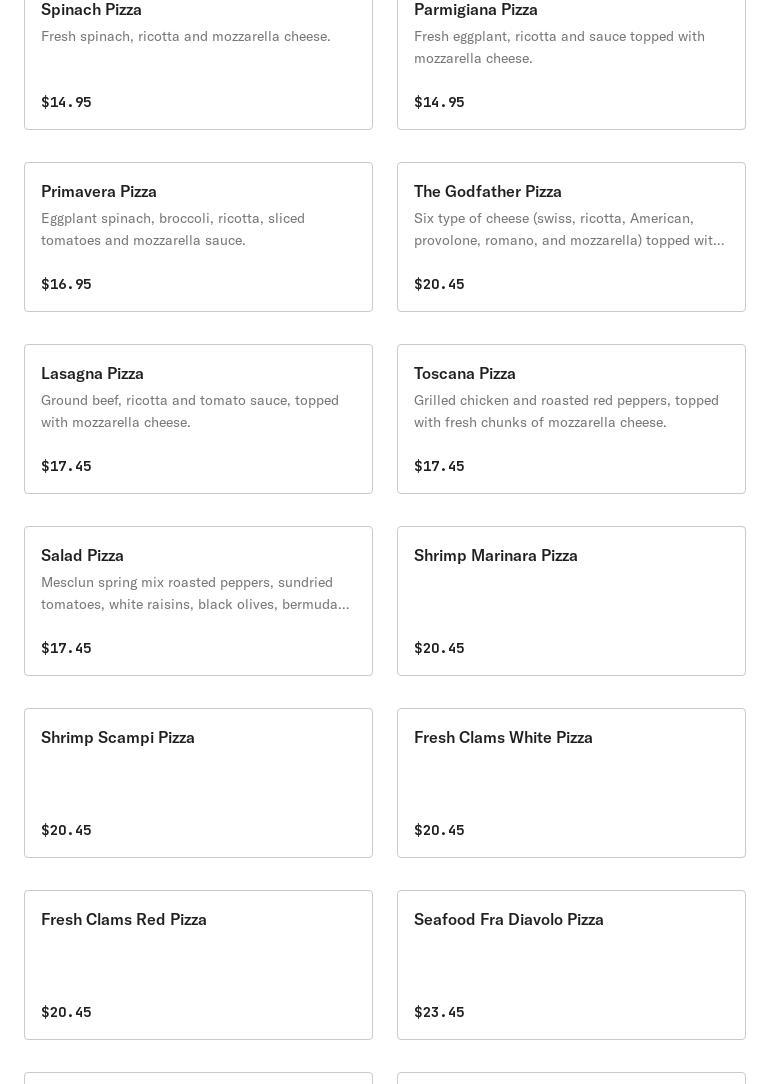Viewport: 770px width, 1084px height.
Task: Click Seafood Fra Diavolo Pizza card
Action: pyautogui.click(x=571, y=964)
